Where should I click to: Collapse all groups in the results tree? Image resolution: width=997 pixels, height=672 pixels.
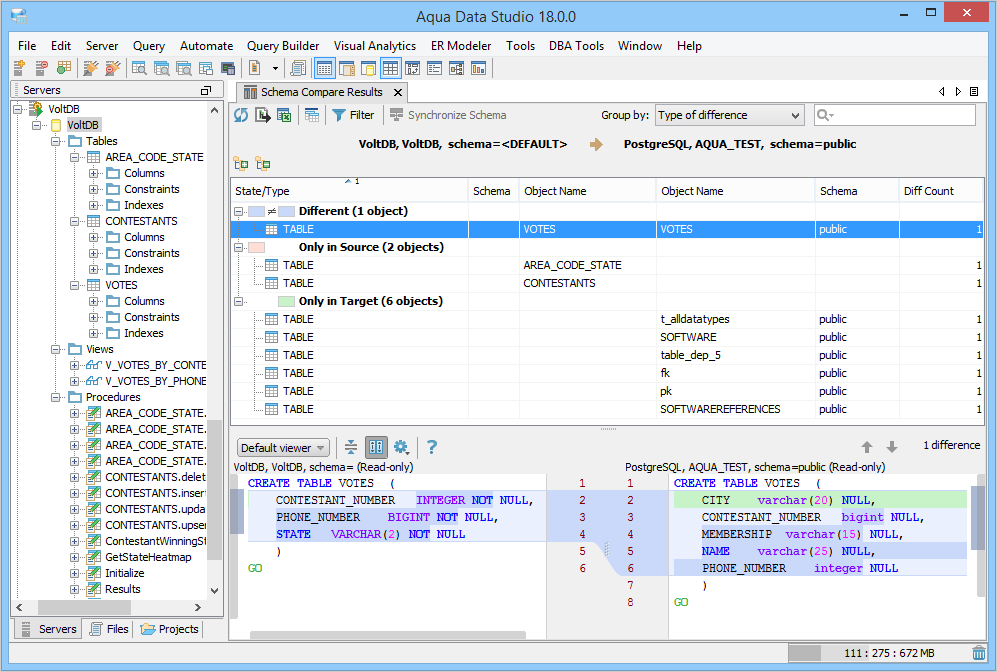coord(263,164)
